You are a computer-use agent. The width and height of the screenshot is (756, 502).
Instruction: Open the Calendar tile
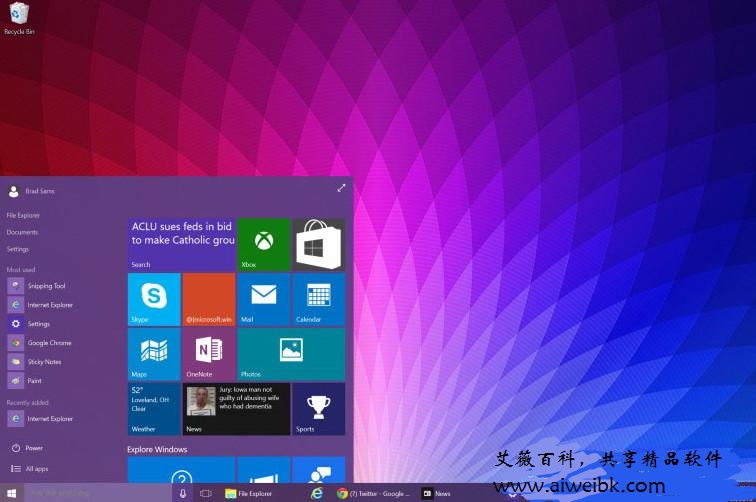click(x=319, y=299)
